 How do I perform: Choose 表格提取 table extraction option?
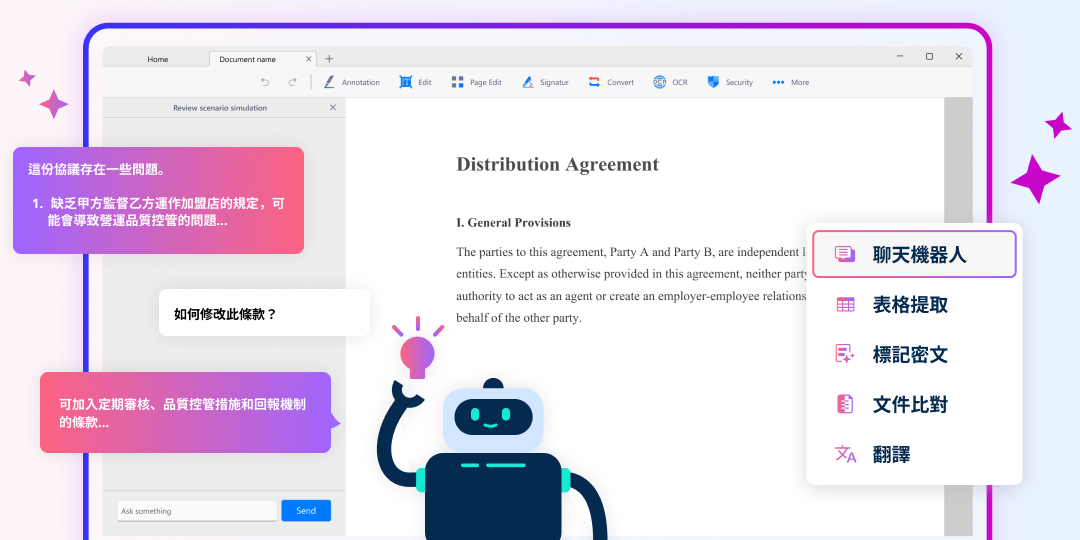[x=909, y=305]
